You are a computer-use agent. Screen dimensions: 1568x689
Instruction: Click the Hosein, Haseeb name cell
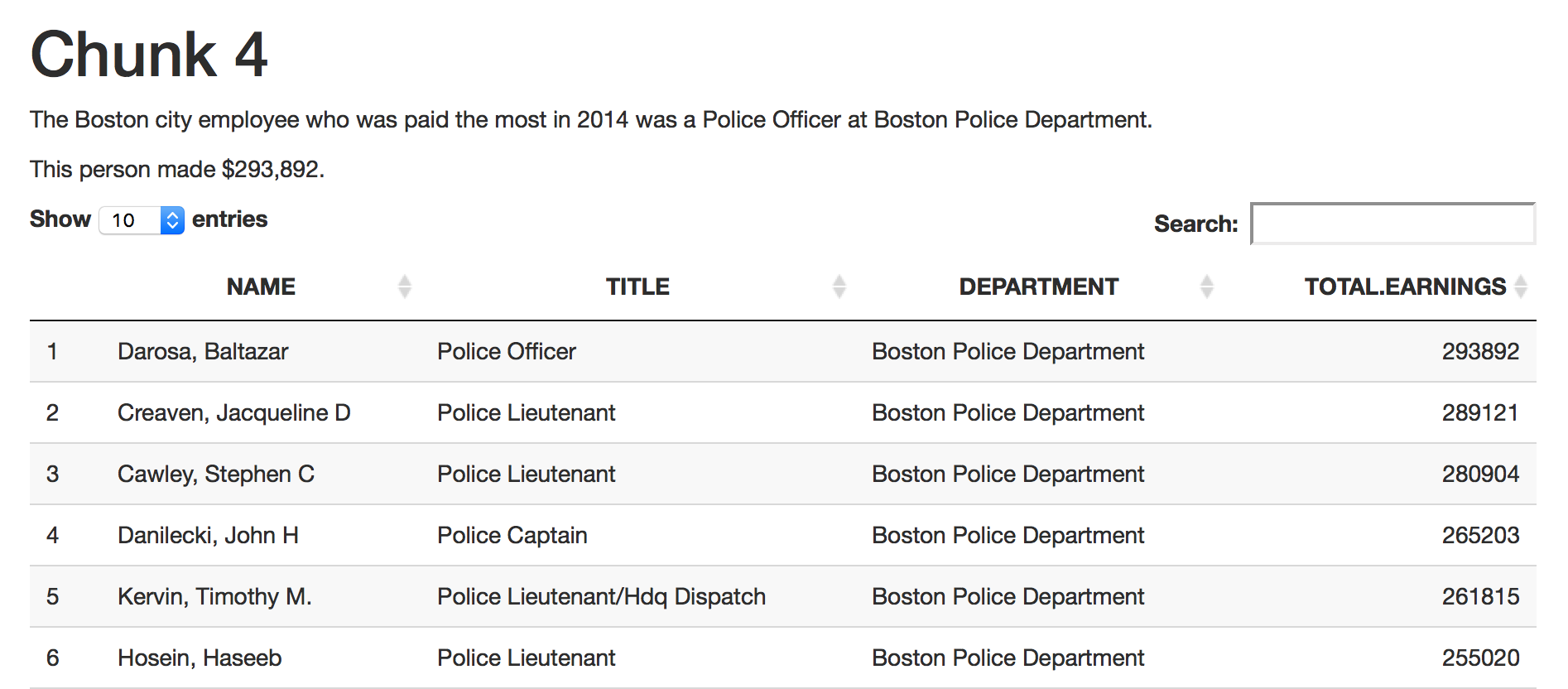click(x=200, y=658)
